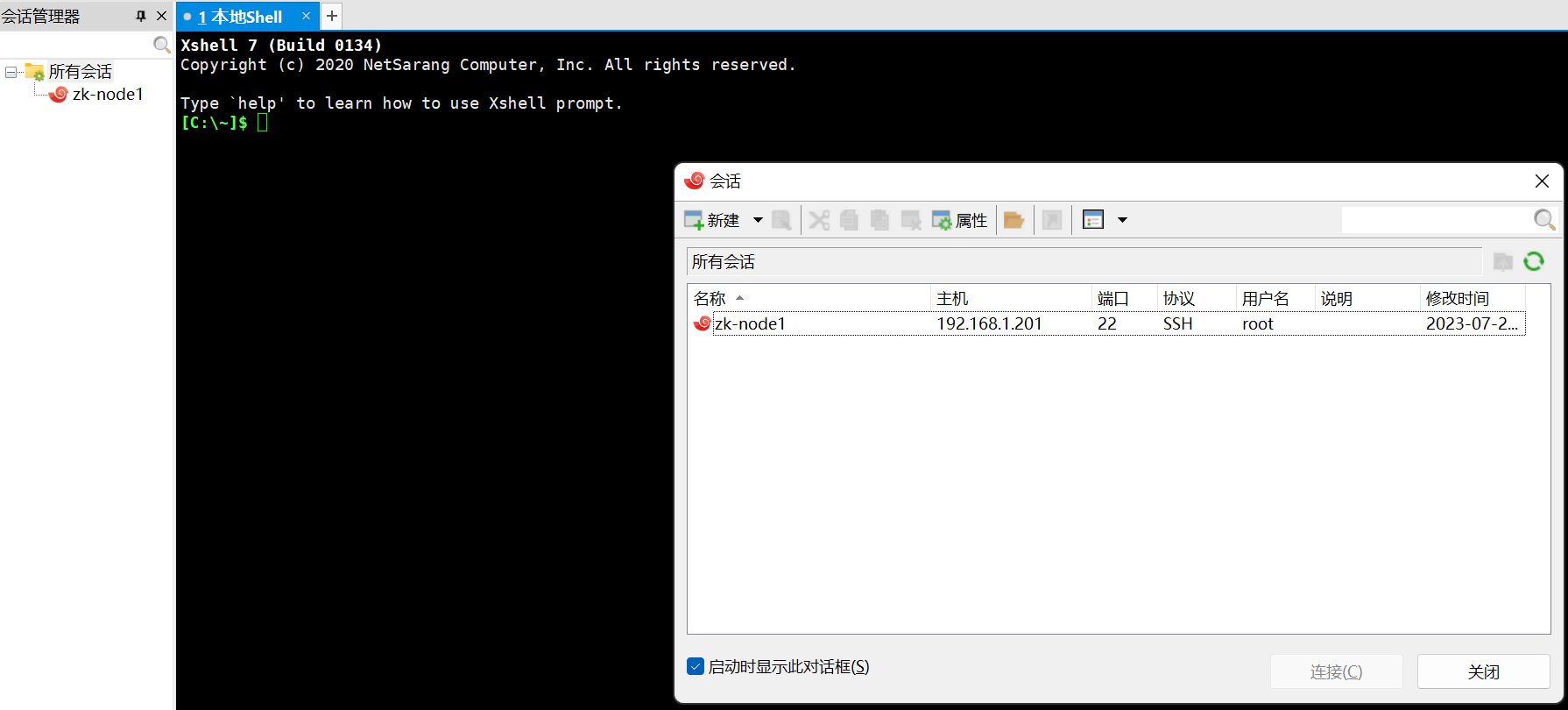The height and width of the screenshot is (710, 1568).
Task: Click the copy icon in the sessions toolbar
Action: pyautogui.click(x=849, y=220)
